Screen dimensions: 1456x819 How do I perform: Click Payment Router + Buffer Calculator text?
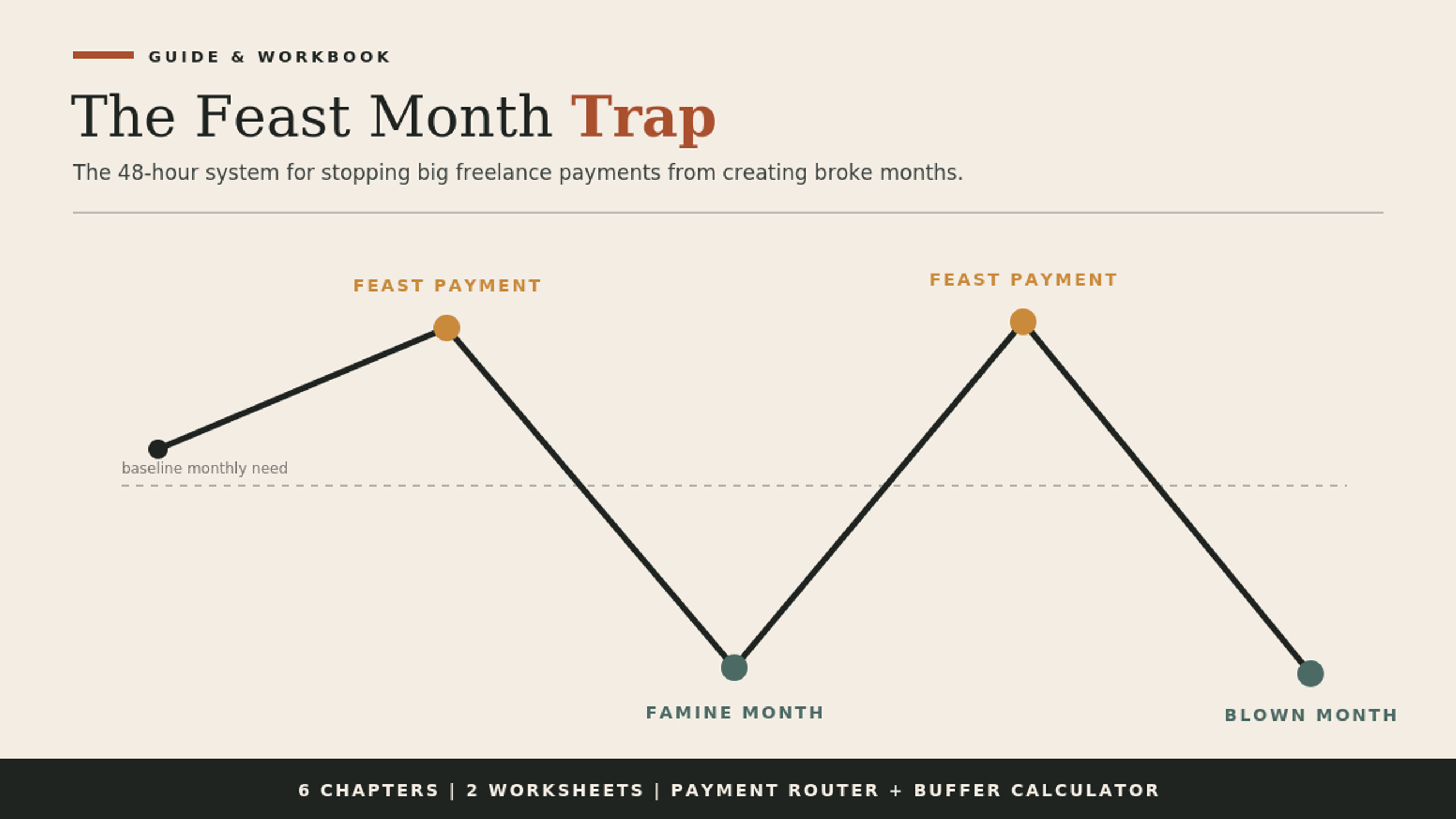click(x=915, y=790)
